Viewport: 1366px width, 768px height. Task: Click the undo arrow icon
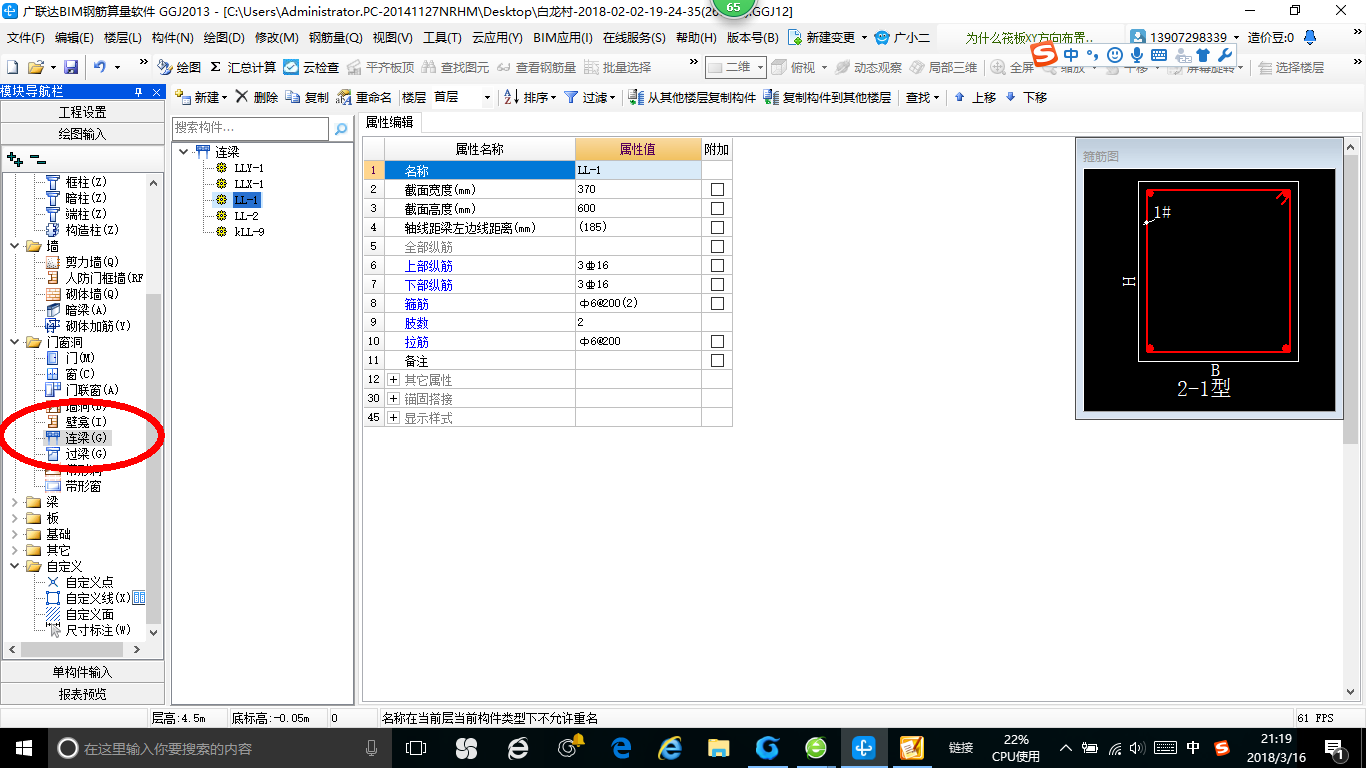100,67
